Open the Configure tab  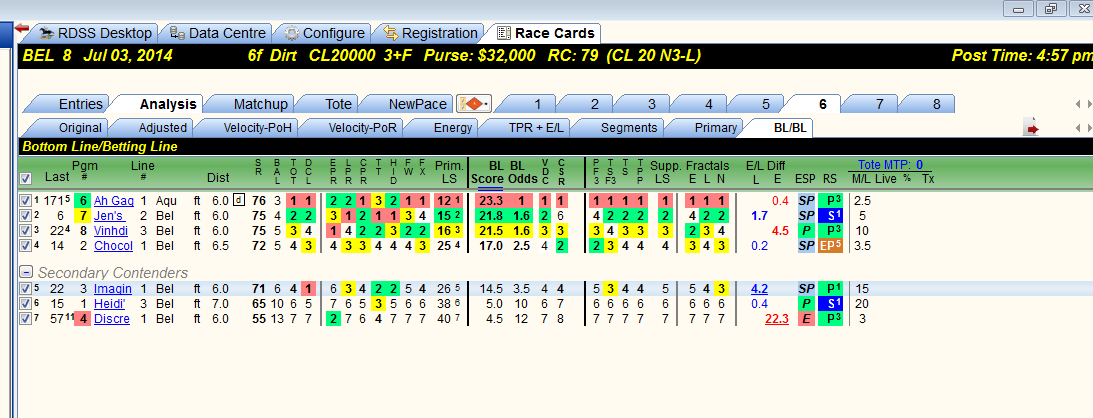pos(325,33)
